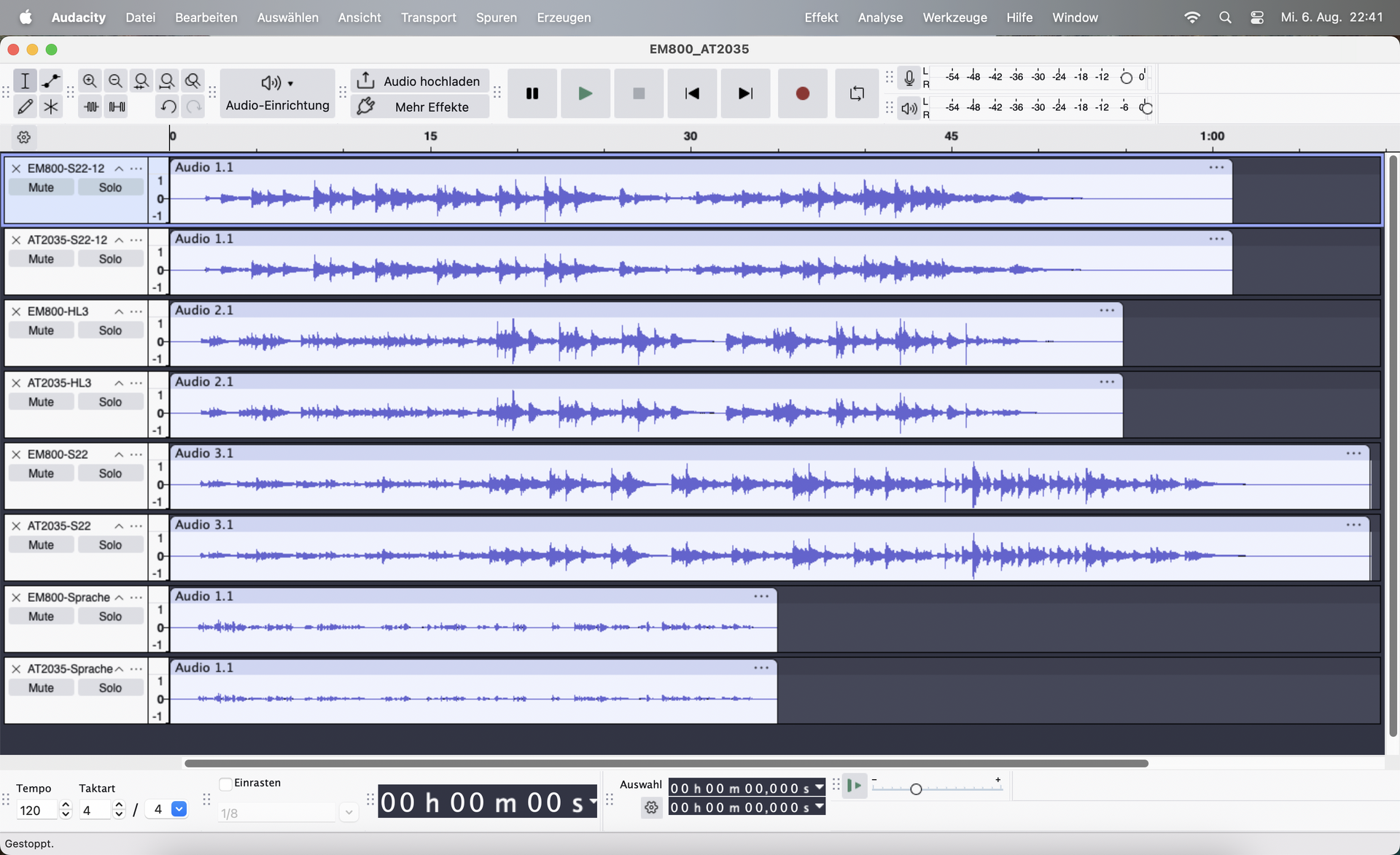Select the Multi tool asterisk icon

coord(50,107)
